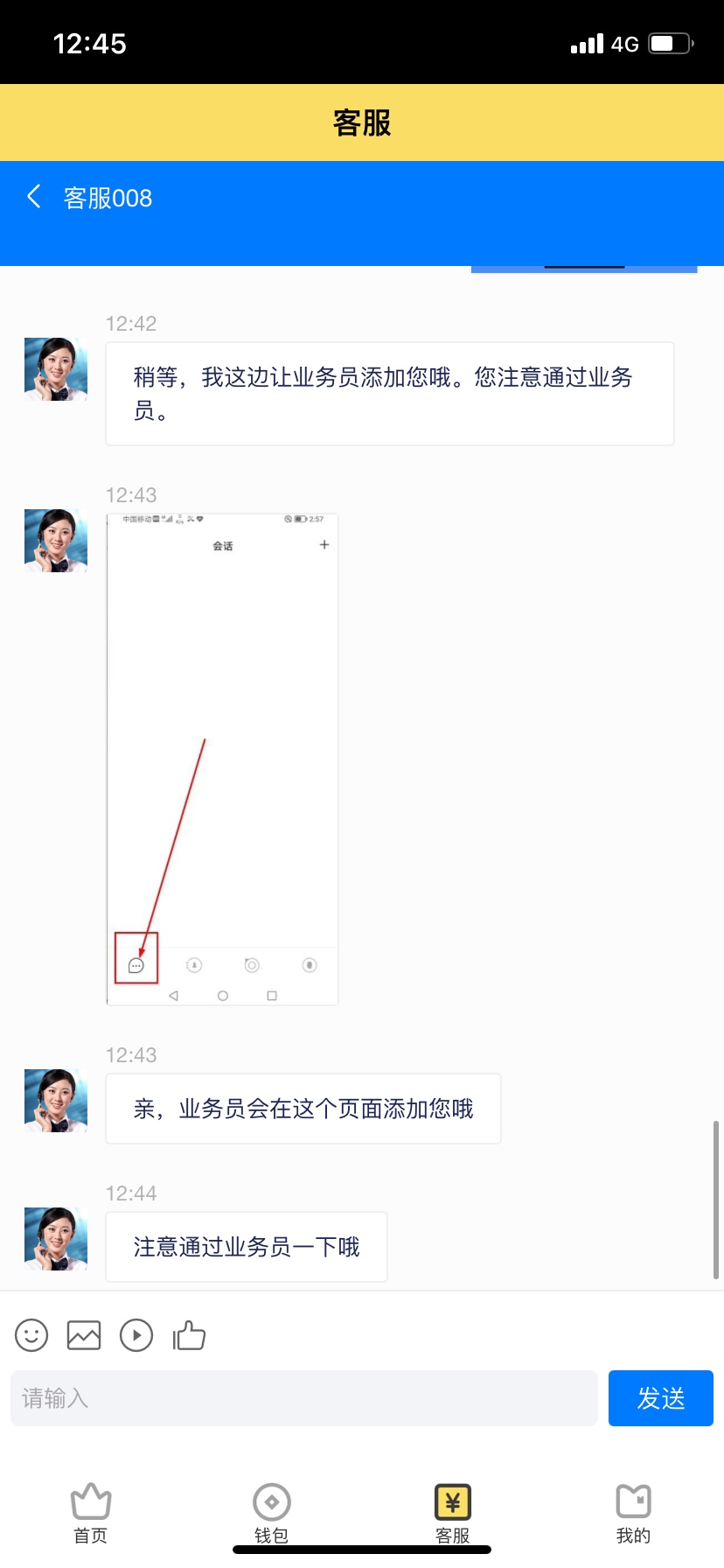Click the 发送 send button
Viewport: 724px width, 1568px height.
pyautogui.click(x=661, y=1398)
